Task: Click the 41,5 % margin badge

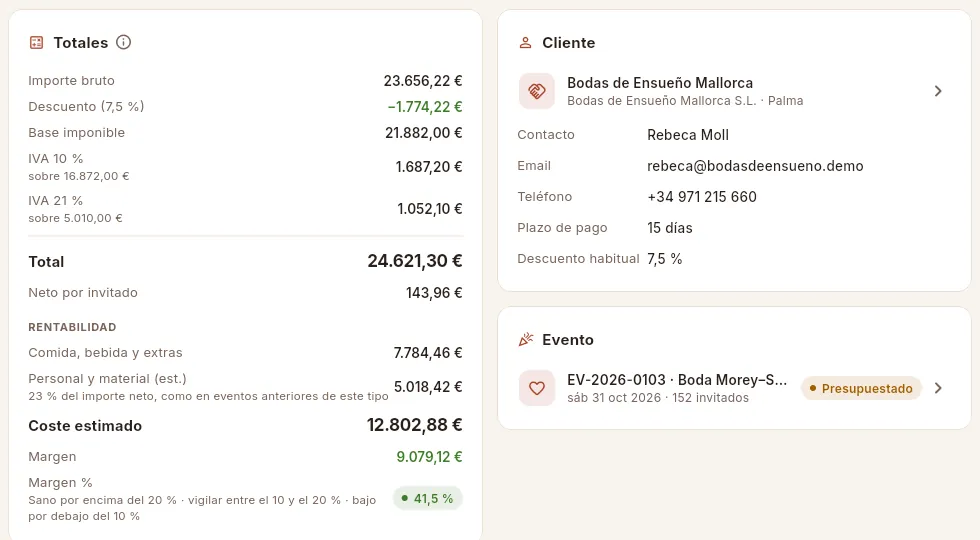Action: coord(428,498)
